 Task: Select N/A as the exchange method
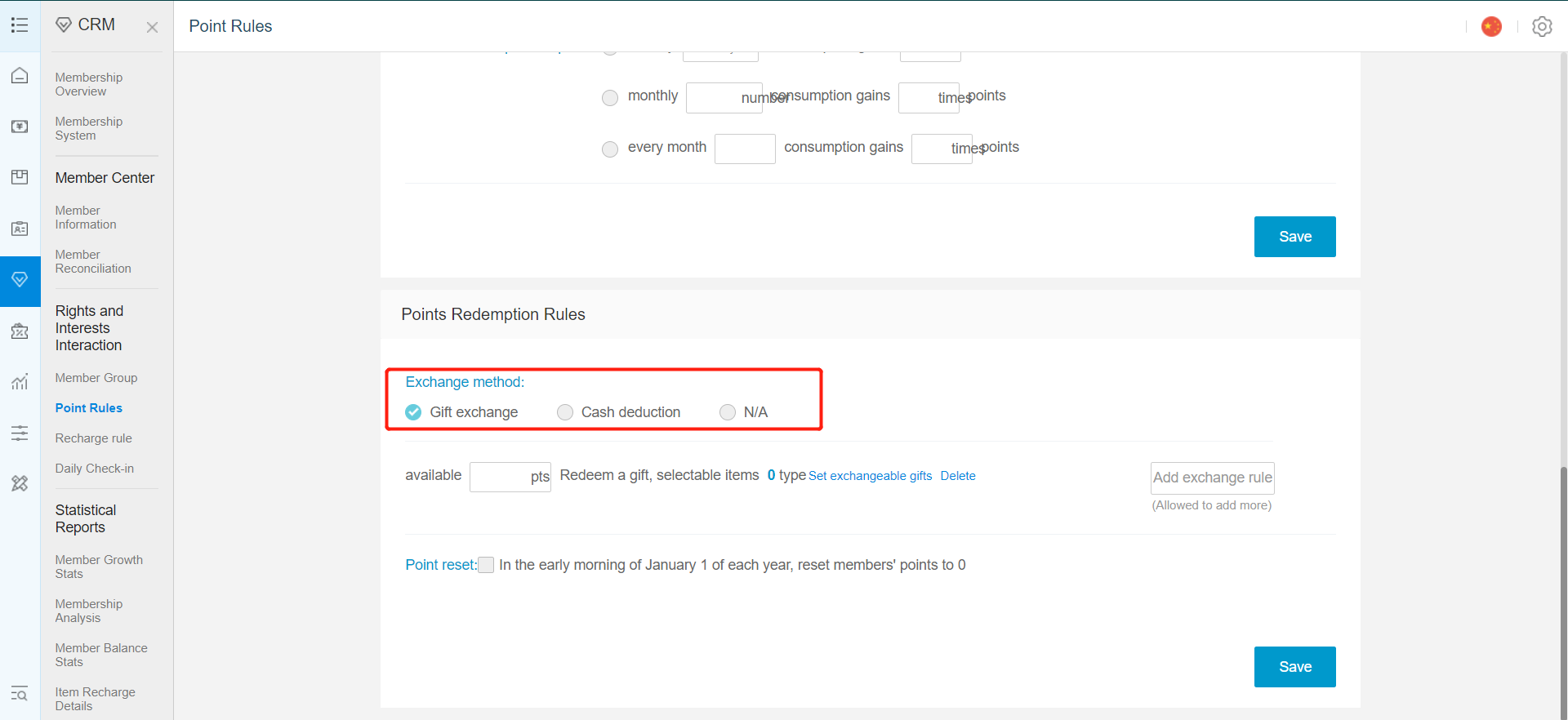click(728, 412)
